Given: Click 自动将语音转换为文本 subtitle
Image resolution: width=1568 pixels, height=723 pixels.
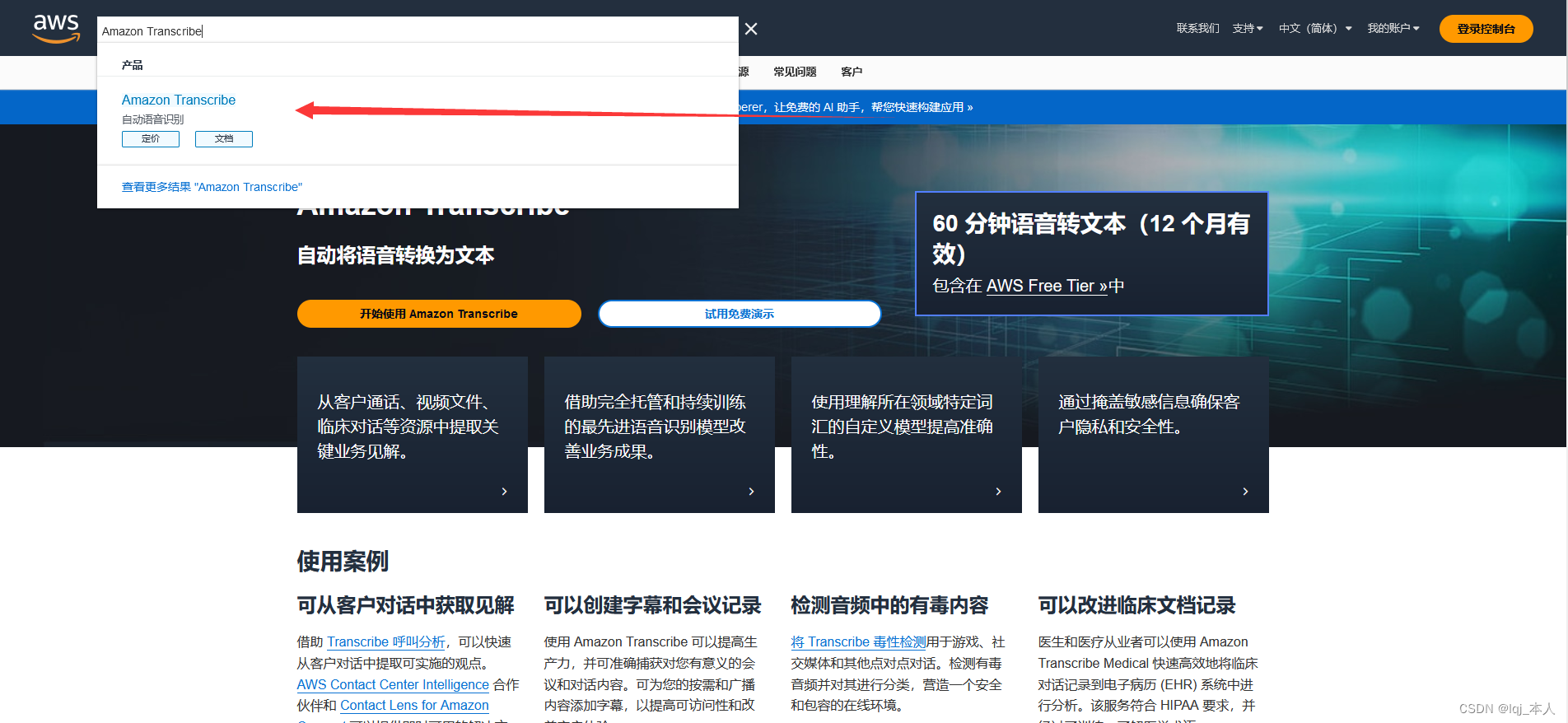Looking at the screenshot, I should [x=395, y=255].
